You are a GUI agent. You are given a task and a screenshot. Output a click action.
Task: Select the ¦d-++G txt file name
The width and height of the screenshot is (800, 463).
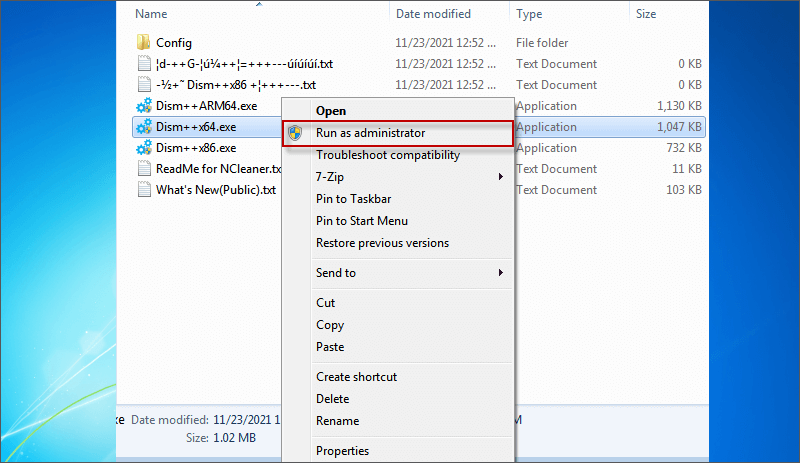tap(244, 64)
